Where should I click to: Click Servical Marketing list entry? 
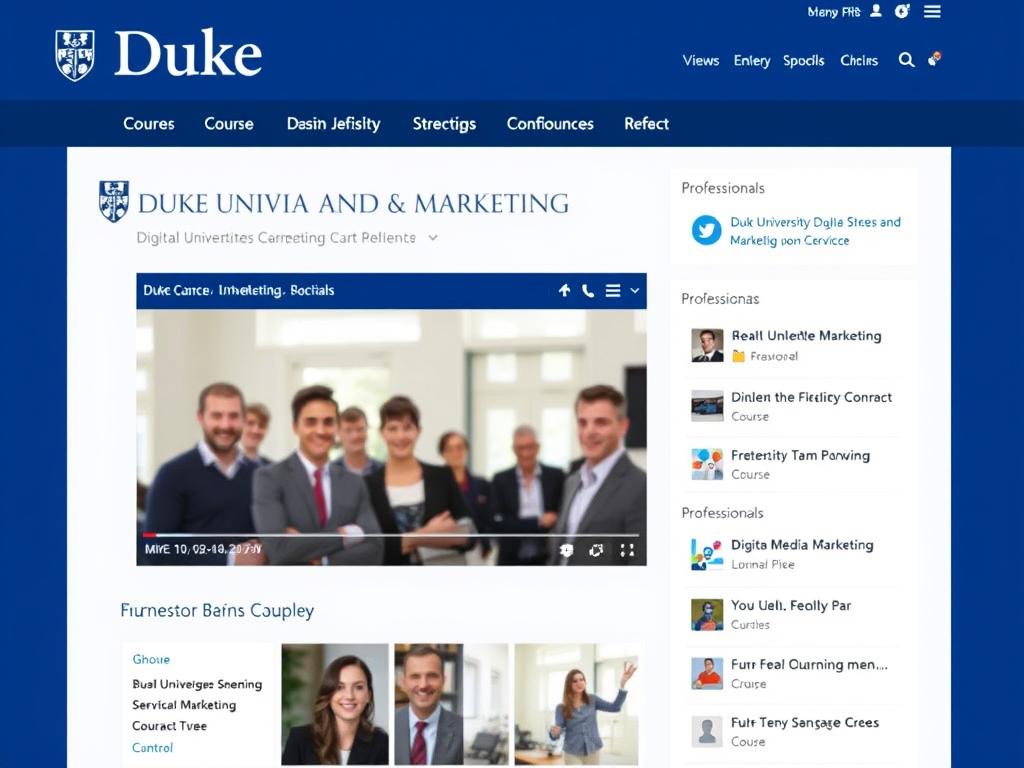tap(184, 705)
